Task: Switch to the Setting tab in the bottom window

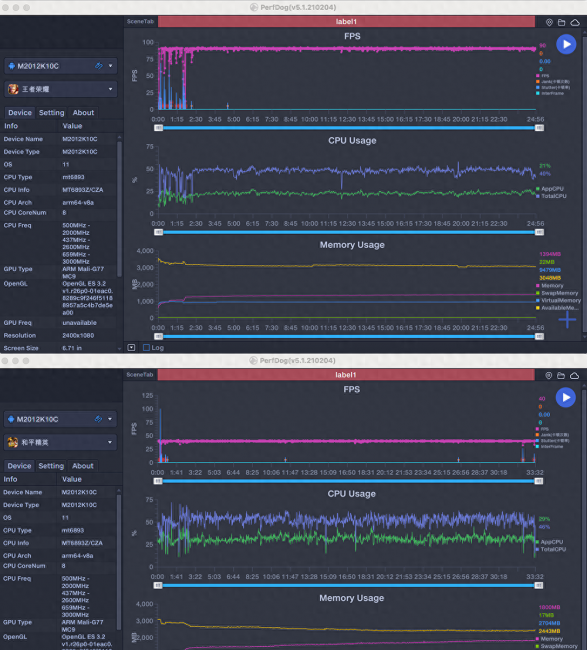Action: tap(51, 466)
